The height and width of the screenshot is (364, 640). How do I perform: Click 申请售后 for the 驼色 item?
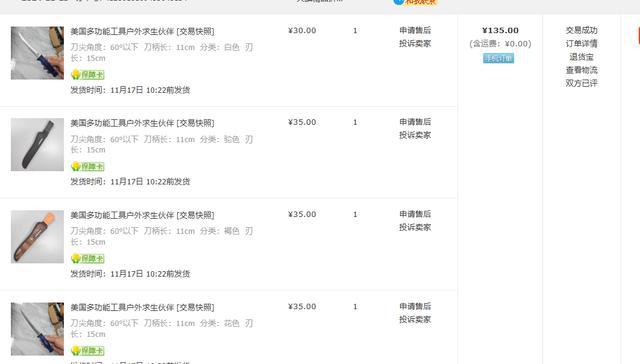(415, 122)
